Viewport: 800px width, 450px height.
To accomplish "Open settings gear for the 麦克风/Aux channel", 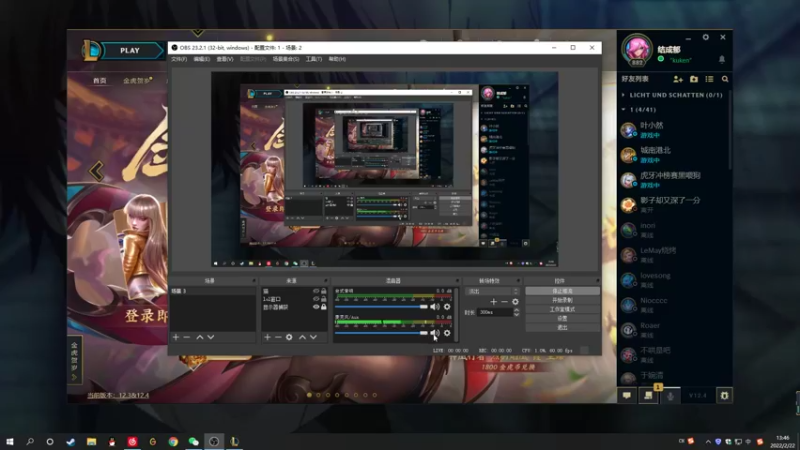I will (447, 333).
